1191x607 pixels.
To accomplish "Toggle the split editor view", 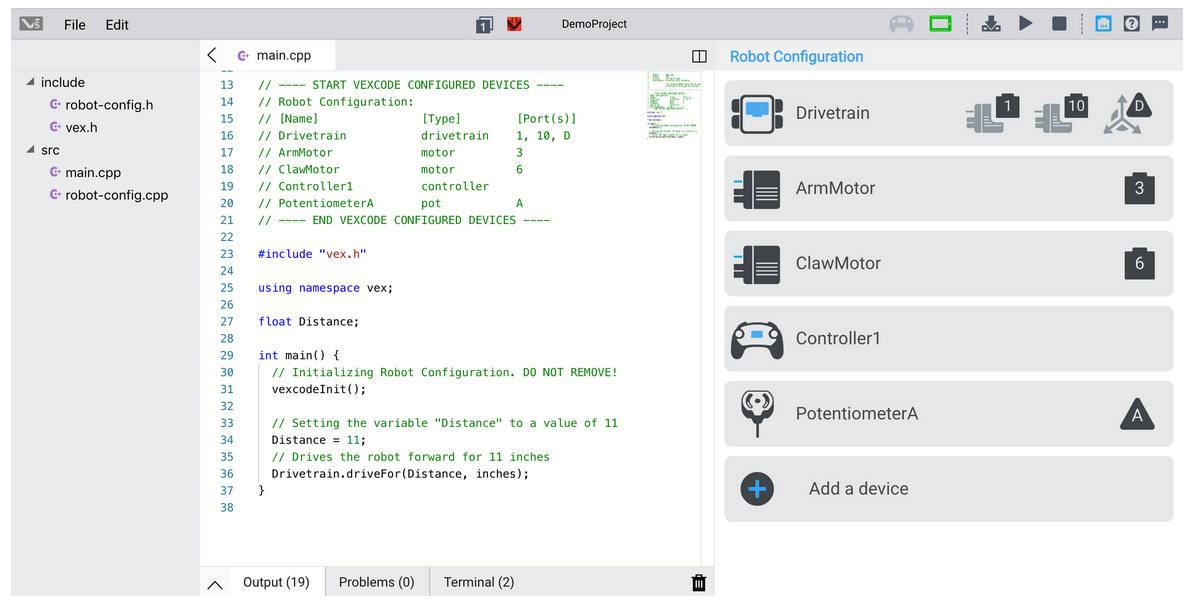I will [x=699, y=57].
